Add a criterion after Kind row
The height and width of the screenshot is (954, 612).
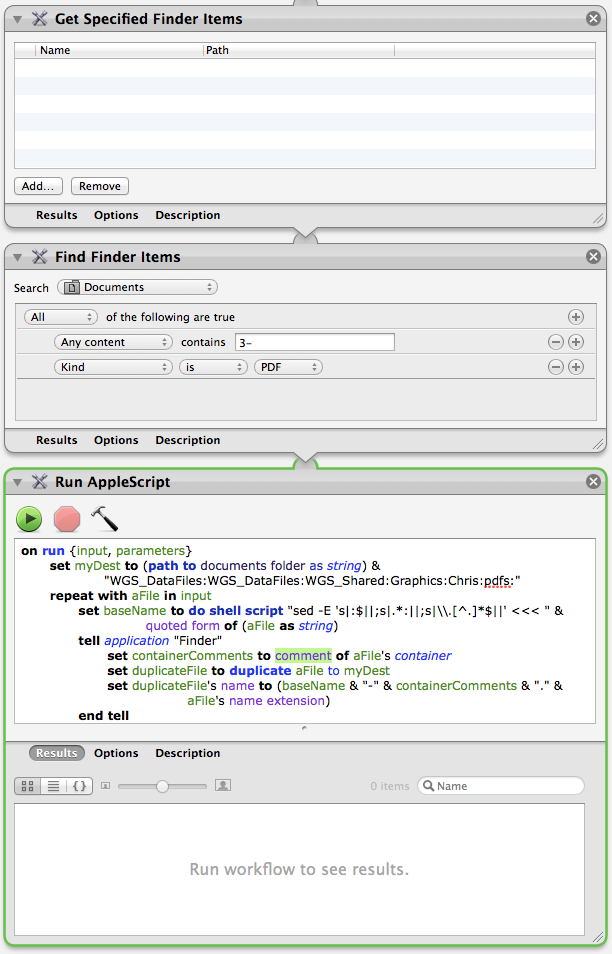point(575,367)
